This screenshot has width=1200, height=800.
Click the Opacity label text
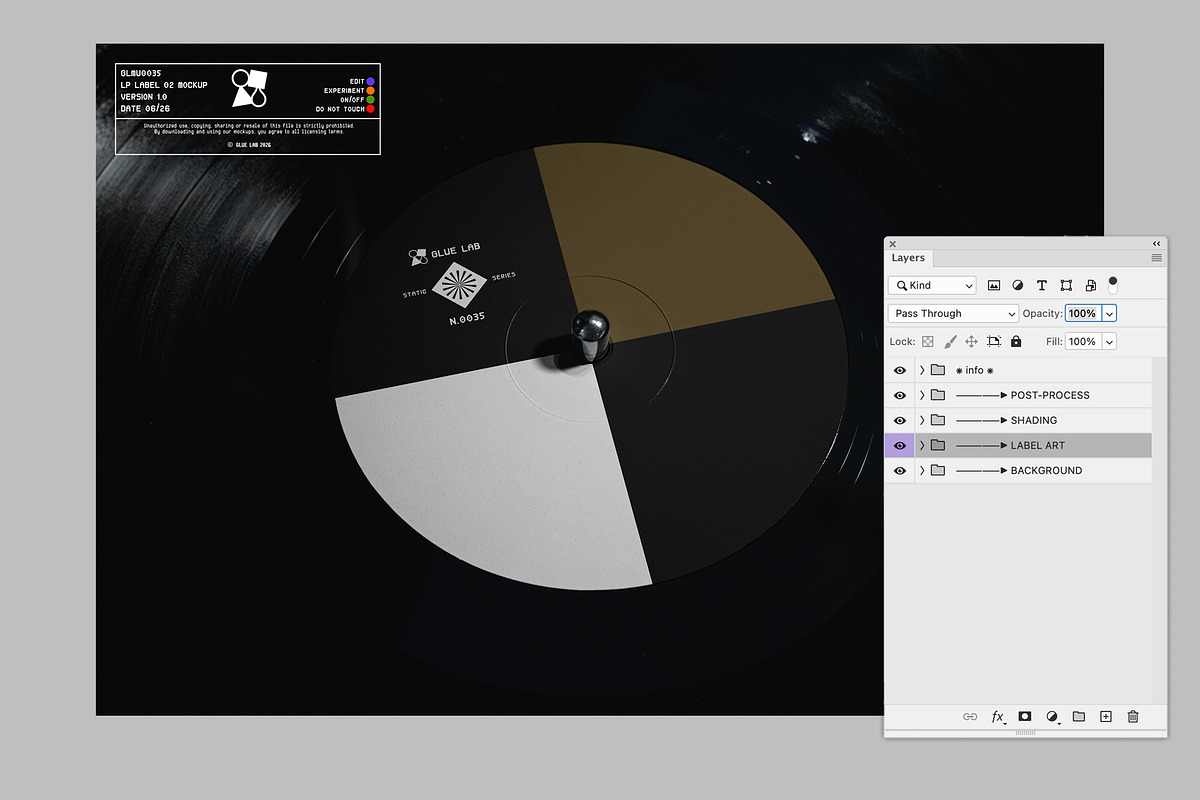[1041, 313]
